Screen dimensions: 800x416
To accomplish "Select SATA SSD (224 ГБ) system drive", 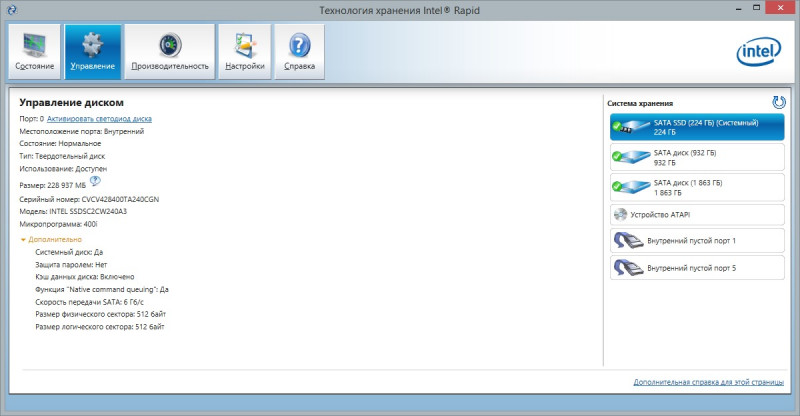I will tap(697, 127).
